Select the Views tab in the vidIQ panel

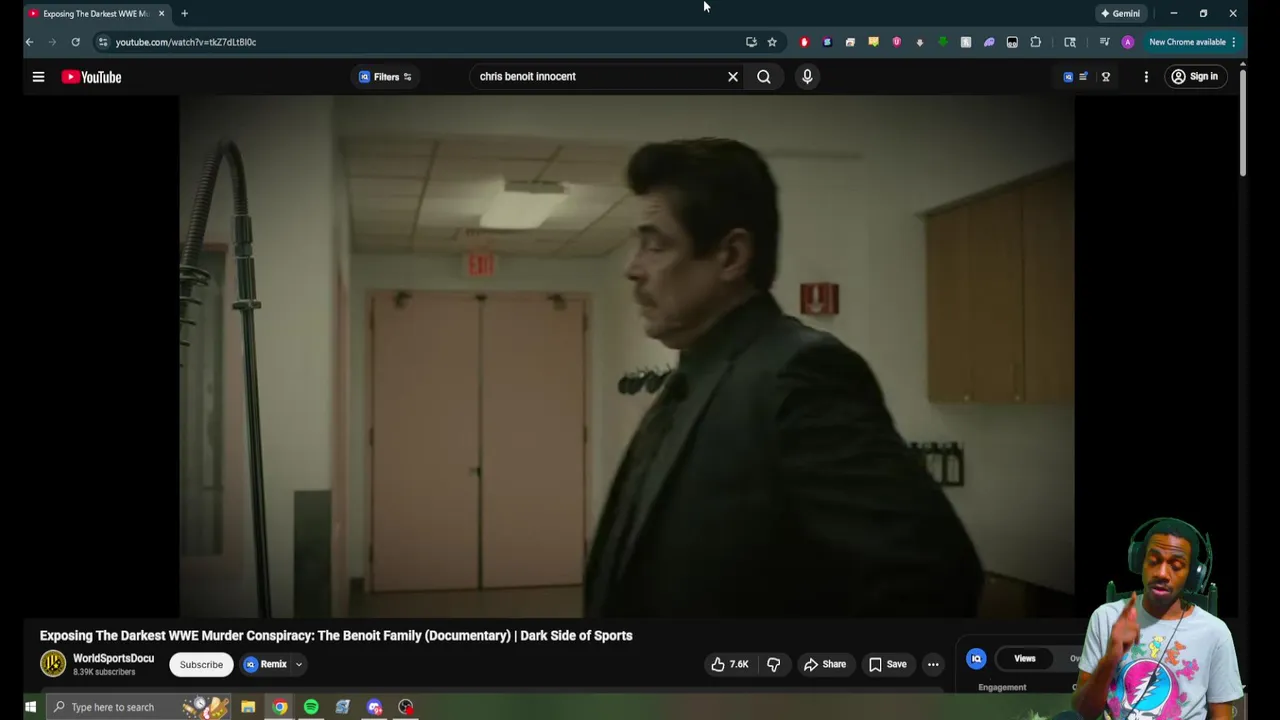pos(1025,658)
